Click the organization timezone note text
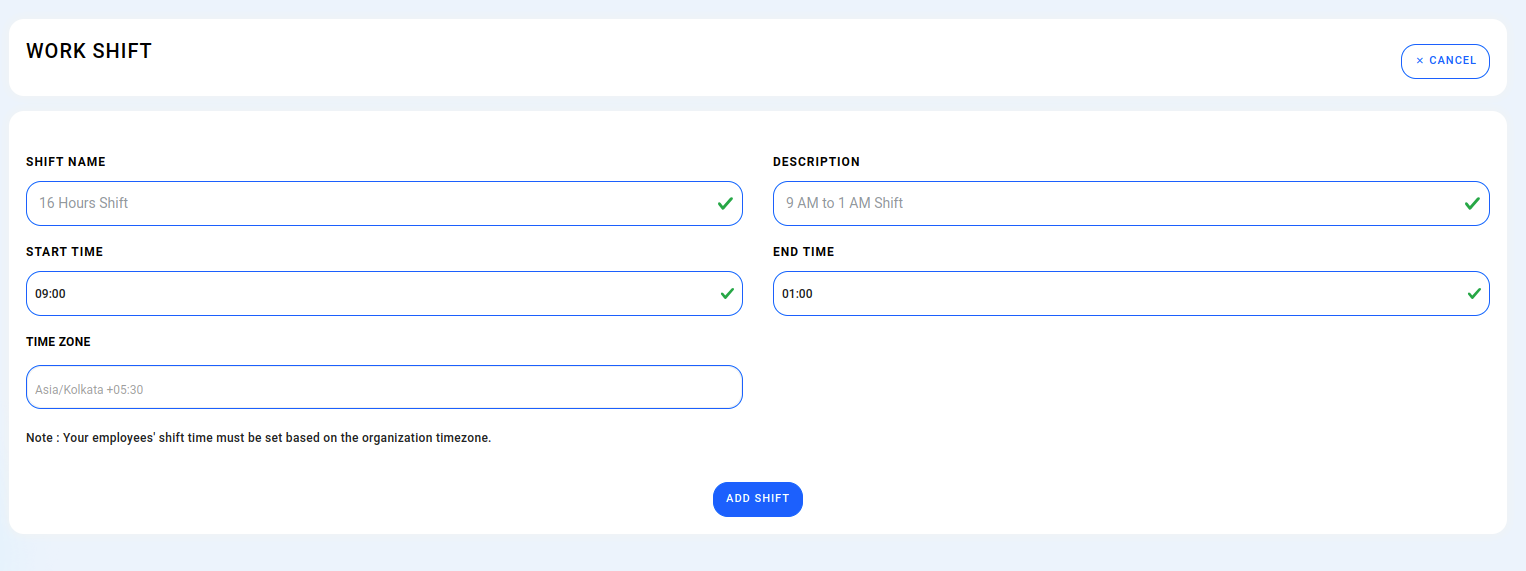The image size is (1526, 571). coord(259,438)
